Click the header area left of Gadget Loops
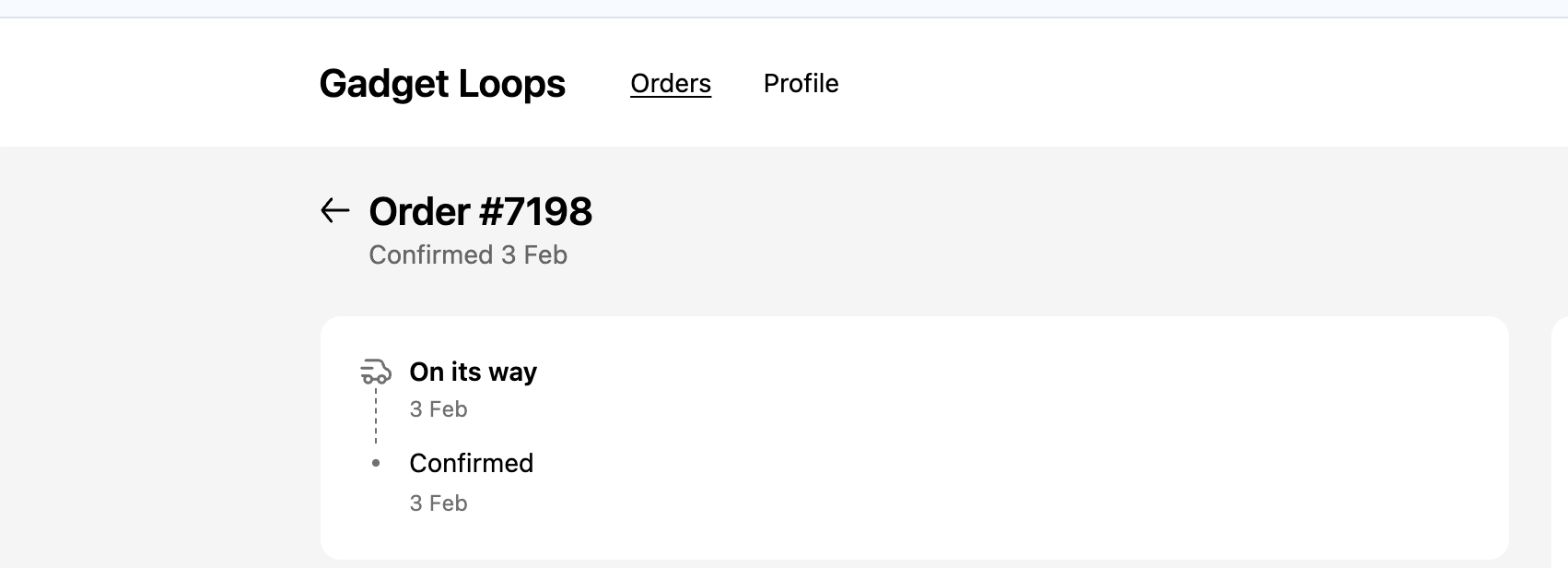 tap(157, 83)
